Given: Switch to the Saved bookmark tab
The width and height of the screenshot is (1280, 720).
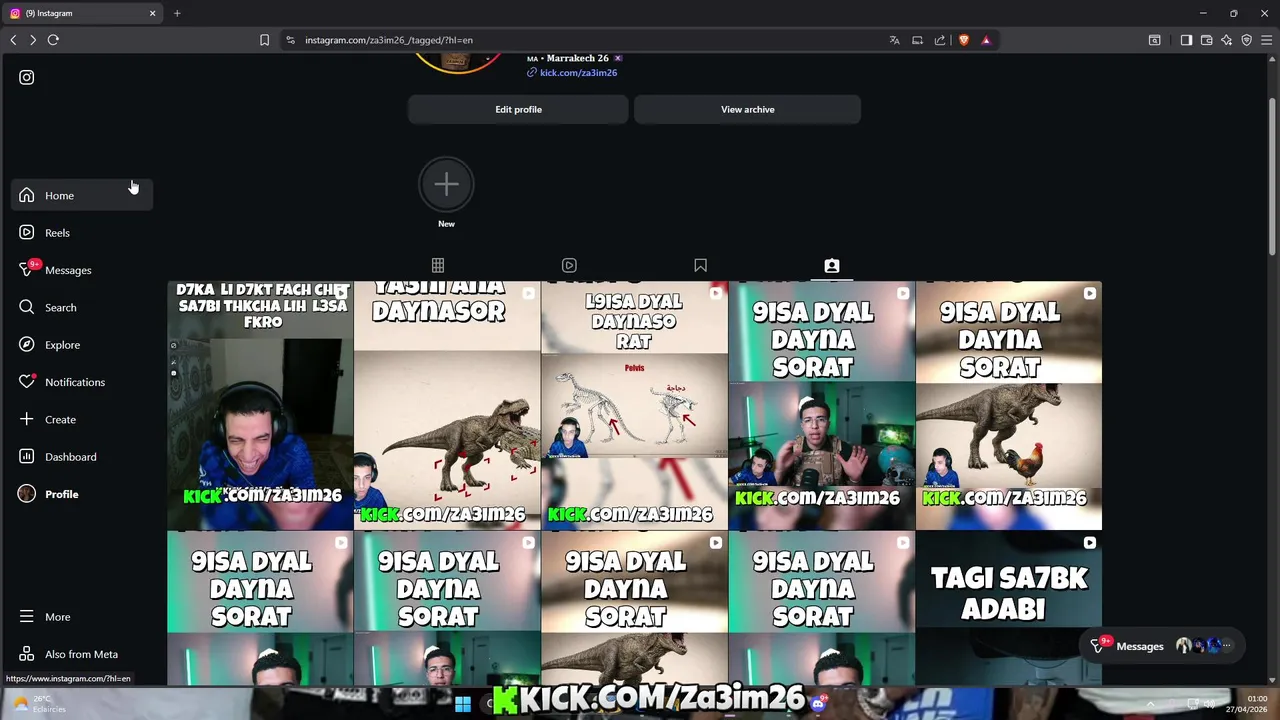Looking at the screenshot, I should (700, 265).
